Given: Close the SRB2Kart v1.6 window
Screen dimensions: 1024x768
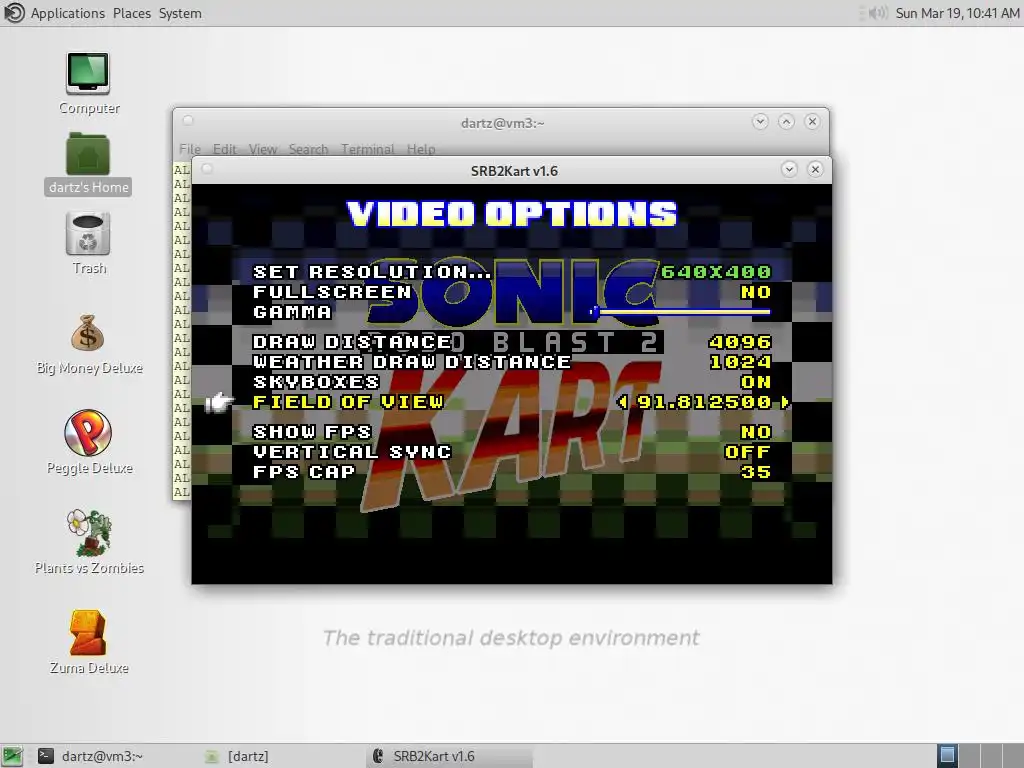Looking at the screenshot, I should [x=815, y=170].
